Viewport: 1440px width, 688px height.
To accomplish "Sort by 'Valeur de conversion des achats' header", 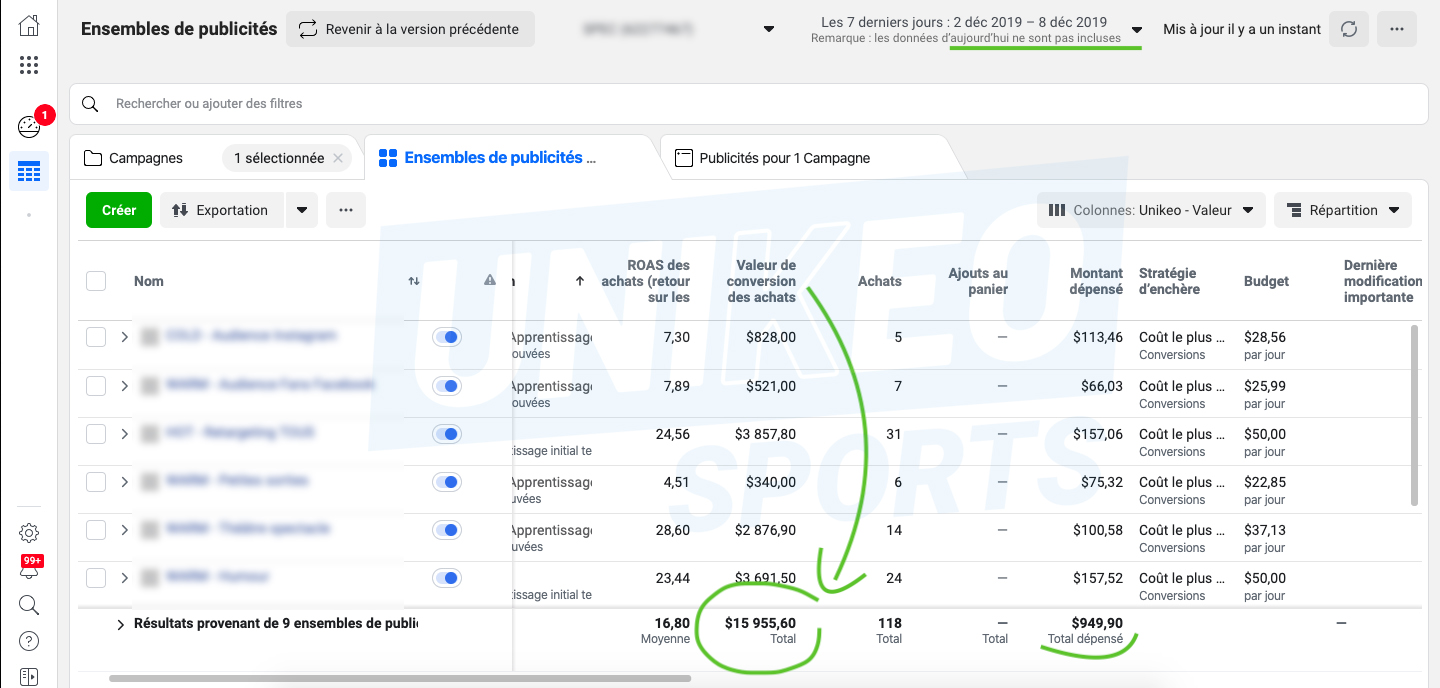I will tap(761, 281).
